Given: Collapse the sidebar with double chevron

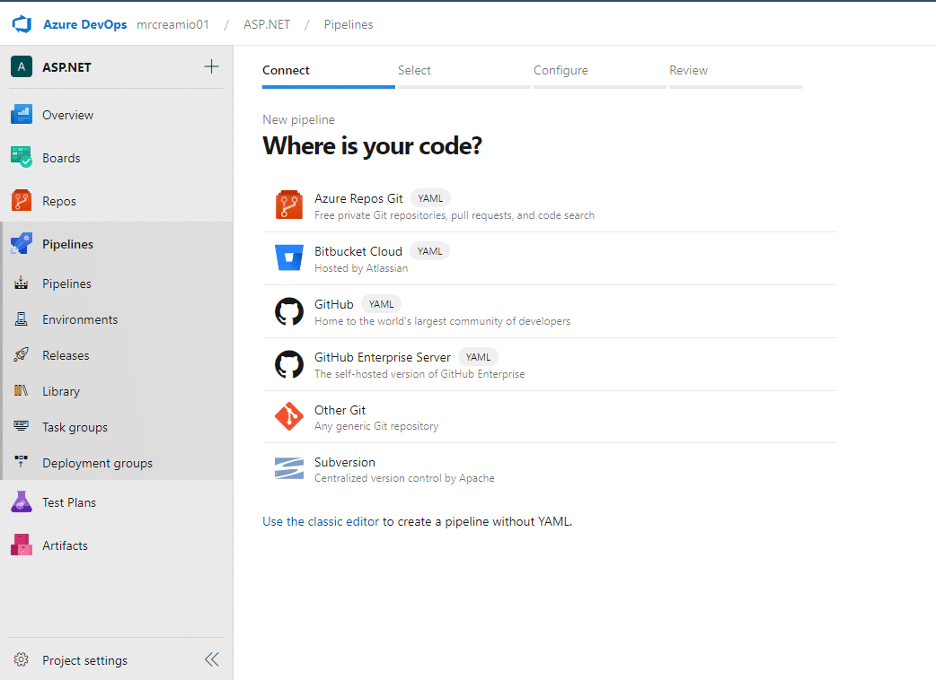Looking at the screenshot, I should pyautogui.click(x=212, y=660).
